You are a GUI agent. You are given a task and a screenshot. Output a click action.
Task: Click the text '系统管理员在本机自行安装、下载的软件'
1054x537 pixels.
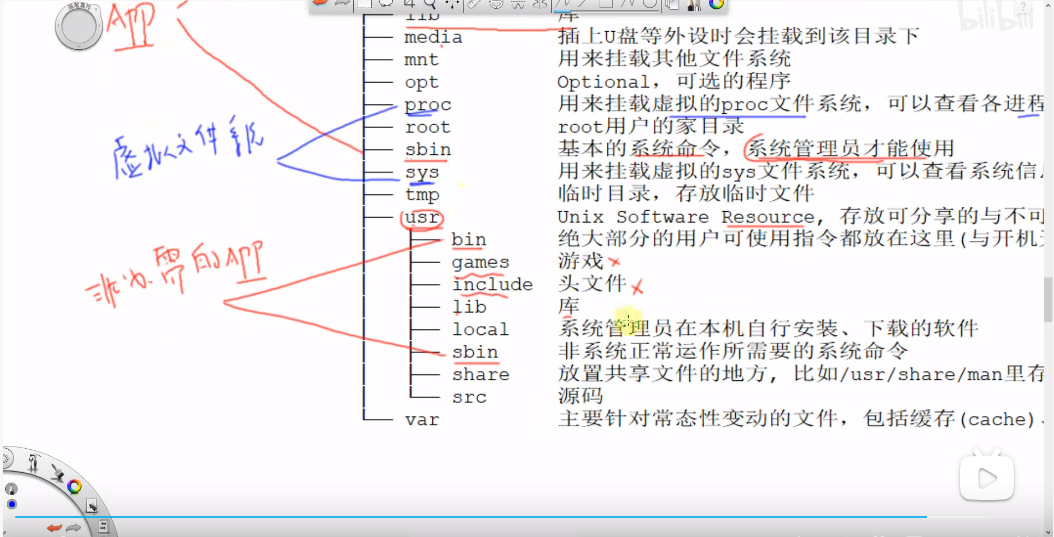(768, 329)
